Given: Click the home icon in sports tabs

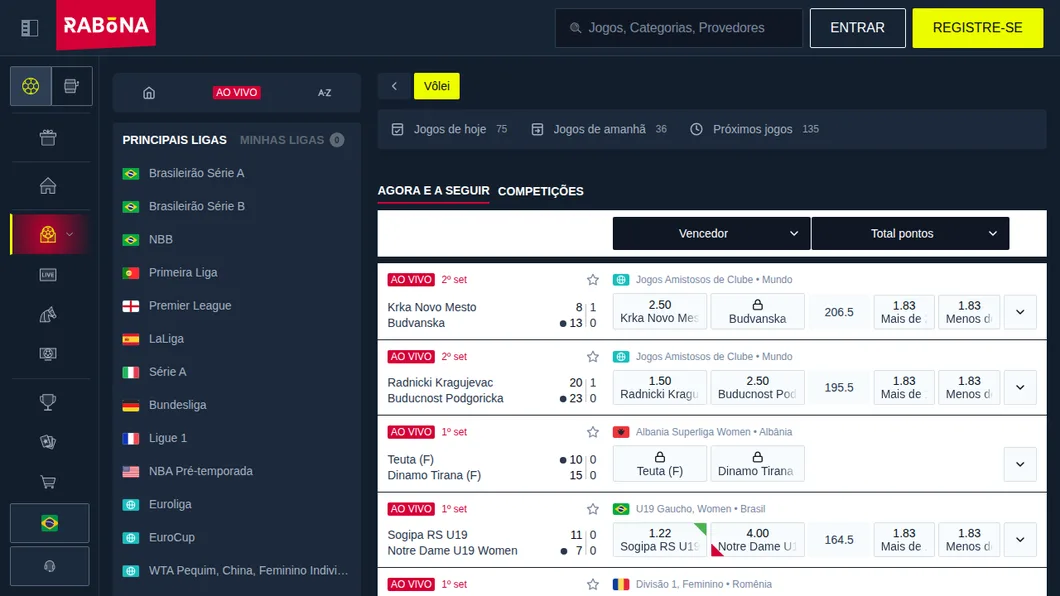Looking at the screenshot, I should (x=149, y=93).
